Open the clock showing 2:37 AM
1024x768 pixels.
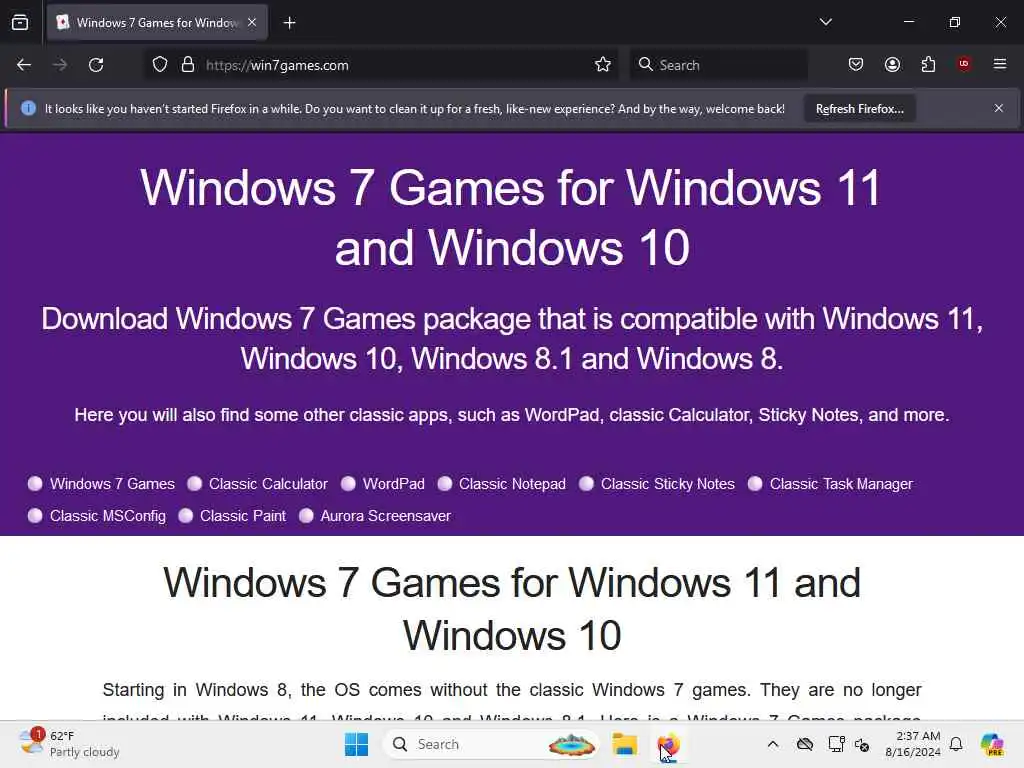coord(913,744)
